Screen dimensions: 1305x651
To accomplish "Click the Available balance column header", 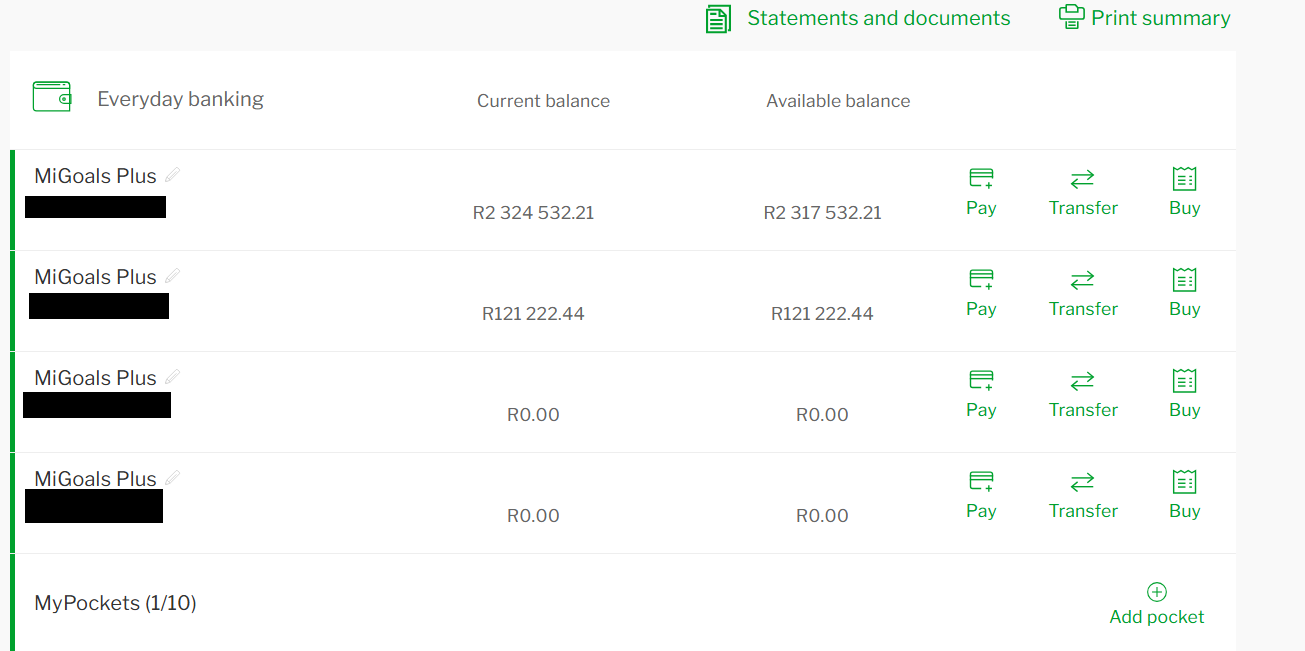I will [x=838, y=101].
